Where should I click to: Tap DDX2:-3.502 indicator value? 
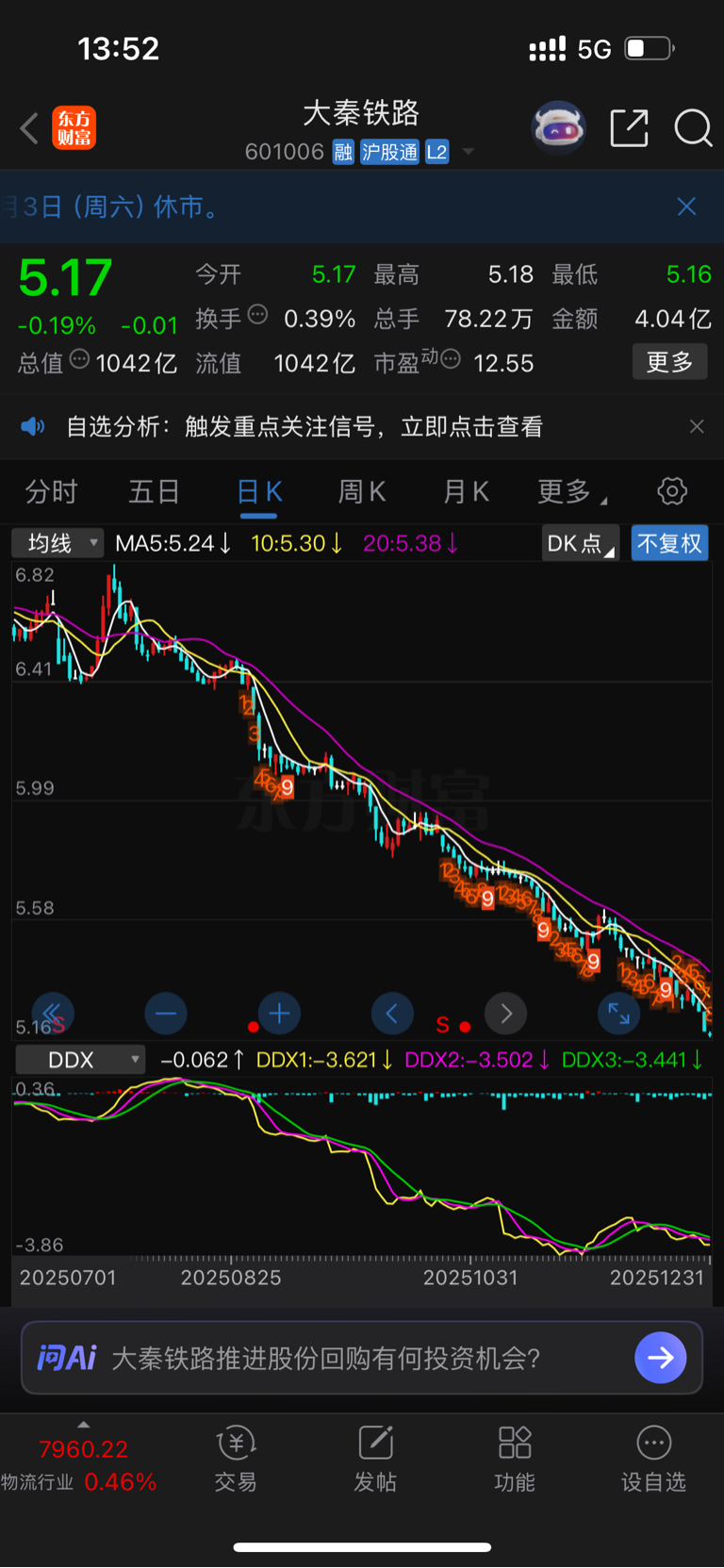pos(477,1060)
